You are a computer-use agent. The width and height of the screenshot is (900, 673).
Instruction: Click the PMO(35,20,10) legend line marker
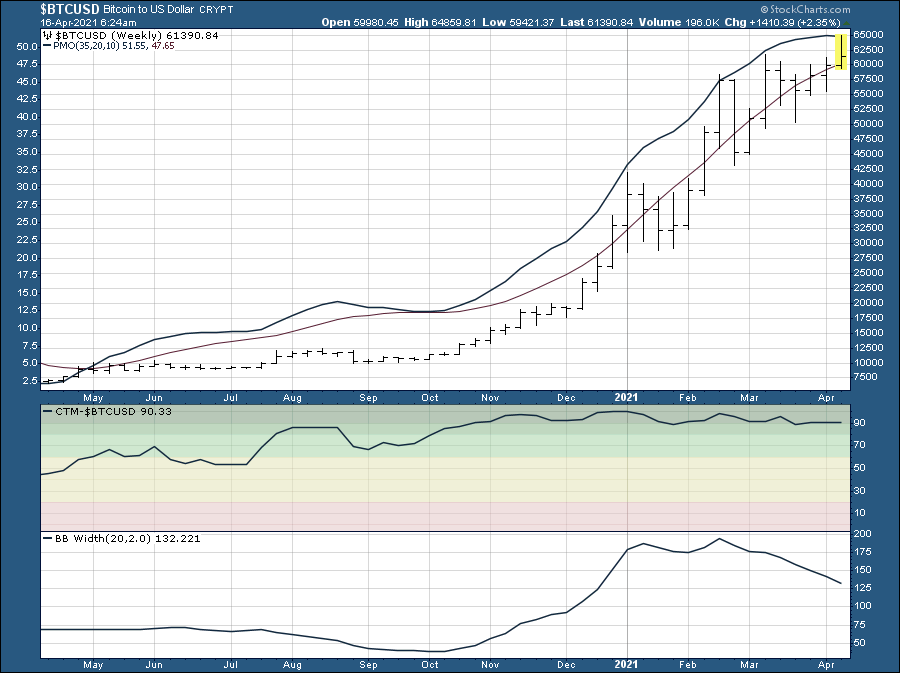(x=47, y=46)
